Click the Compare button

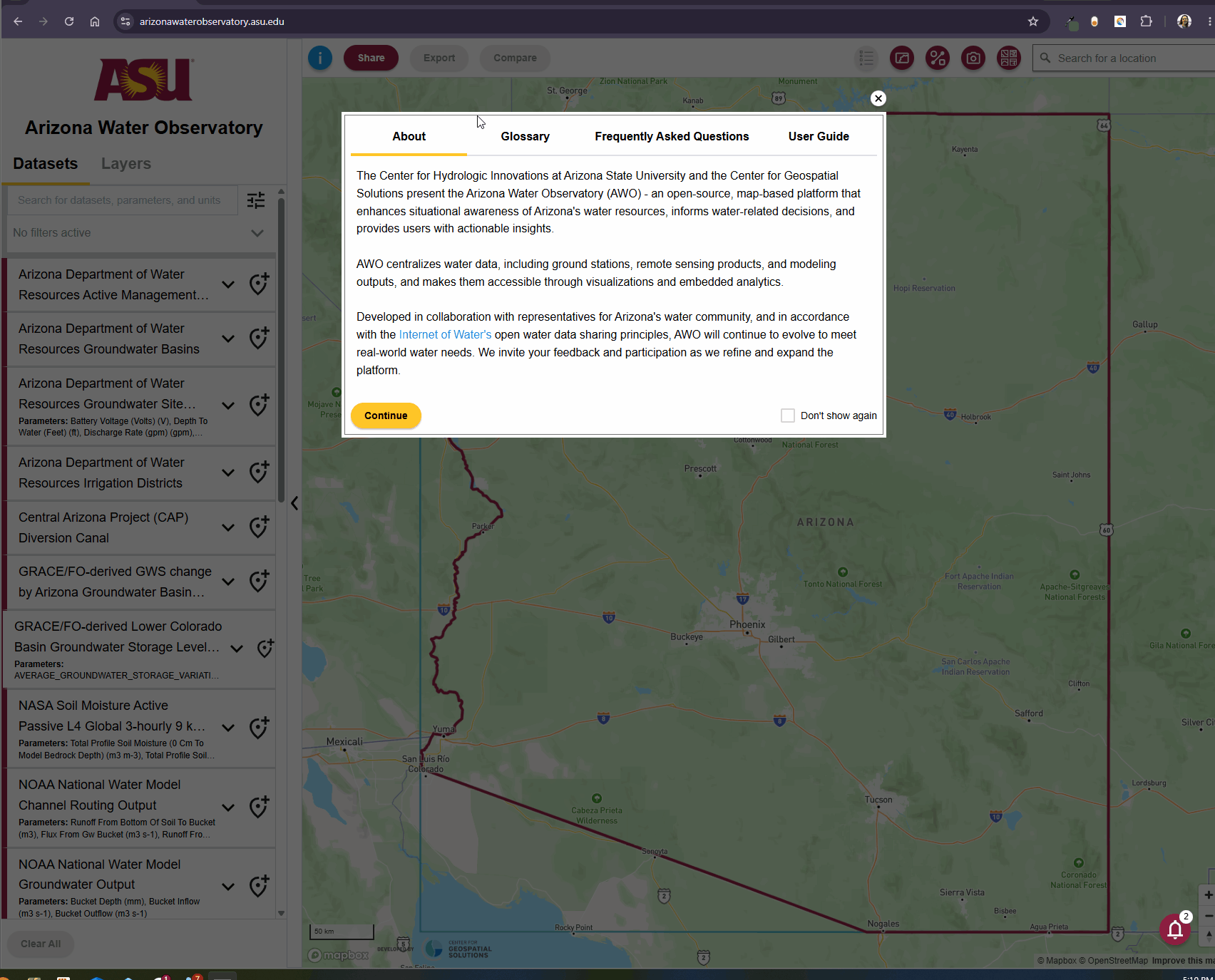tap(515, 58)
